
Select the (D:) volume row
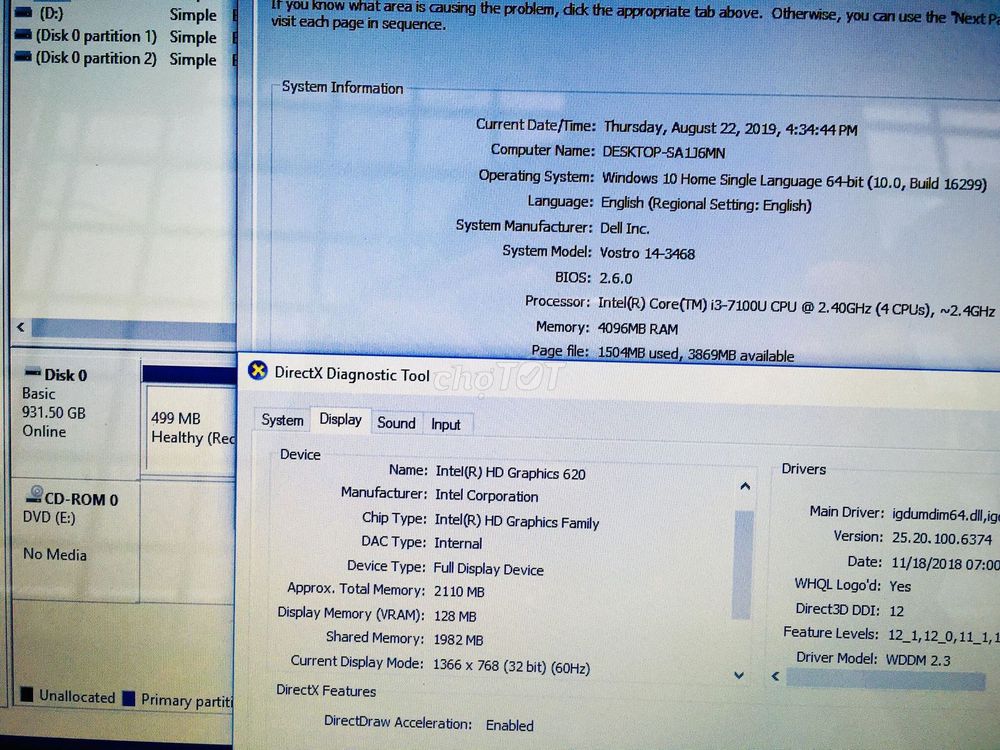pos(125,13)
